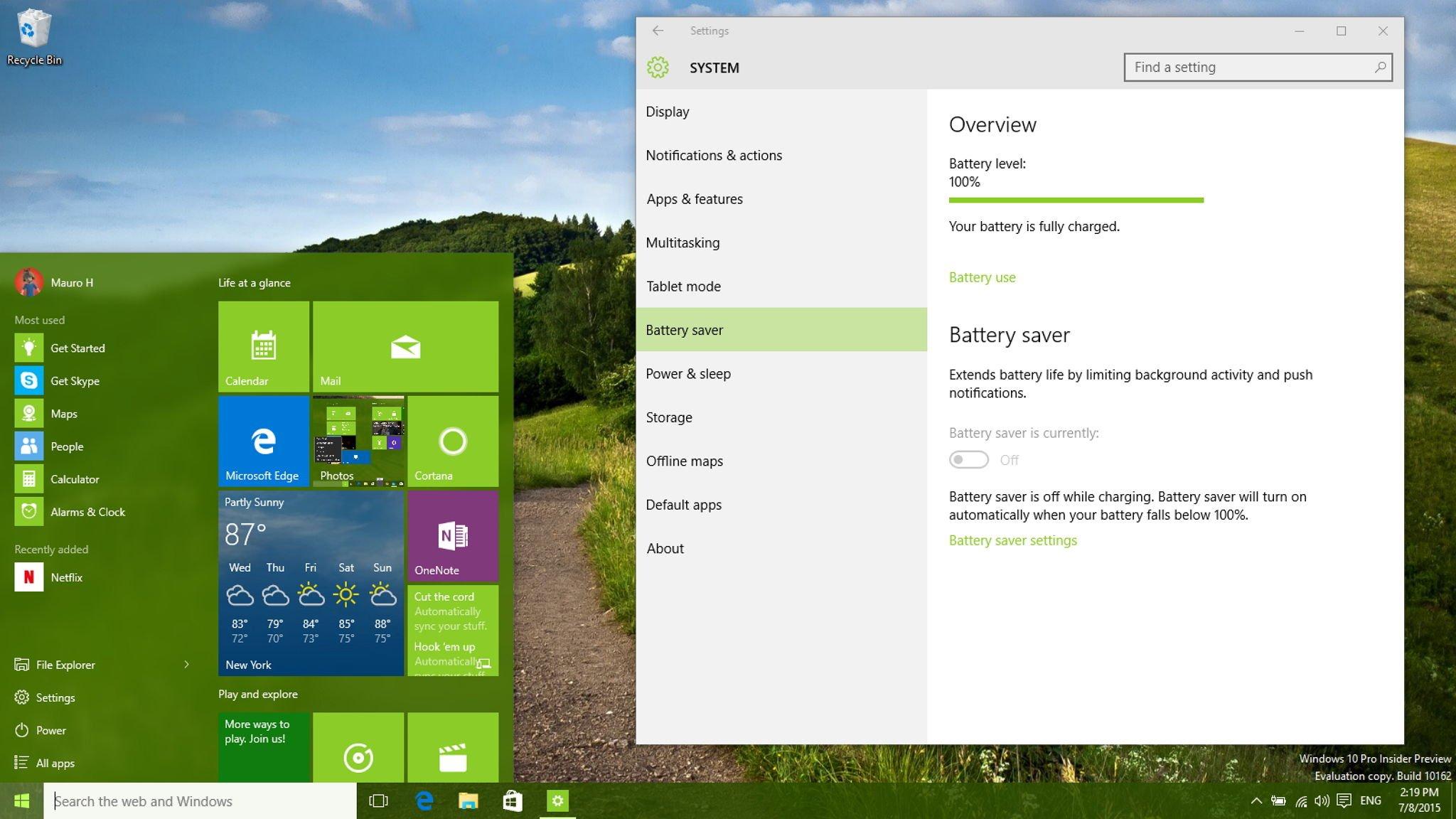Click the Windows search input field
Image resolution: width=1456 pixels, height=819 pixels.
(x=201, y=800)
